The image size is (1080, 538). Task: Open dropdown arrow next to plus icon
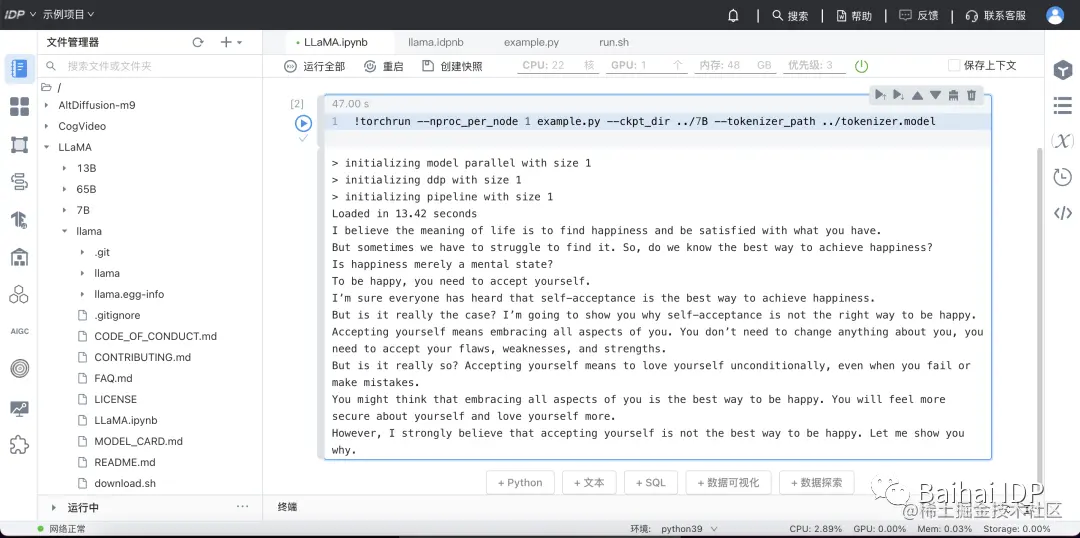pyautogui.click(x=240, y=43)
